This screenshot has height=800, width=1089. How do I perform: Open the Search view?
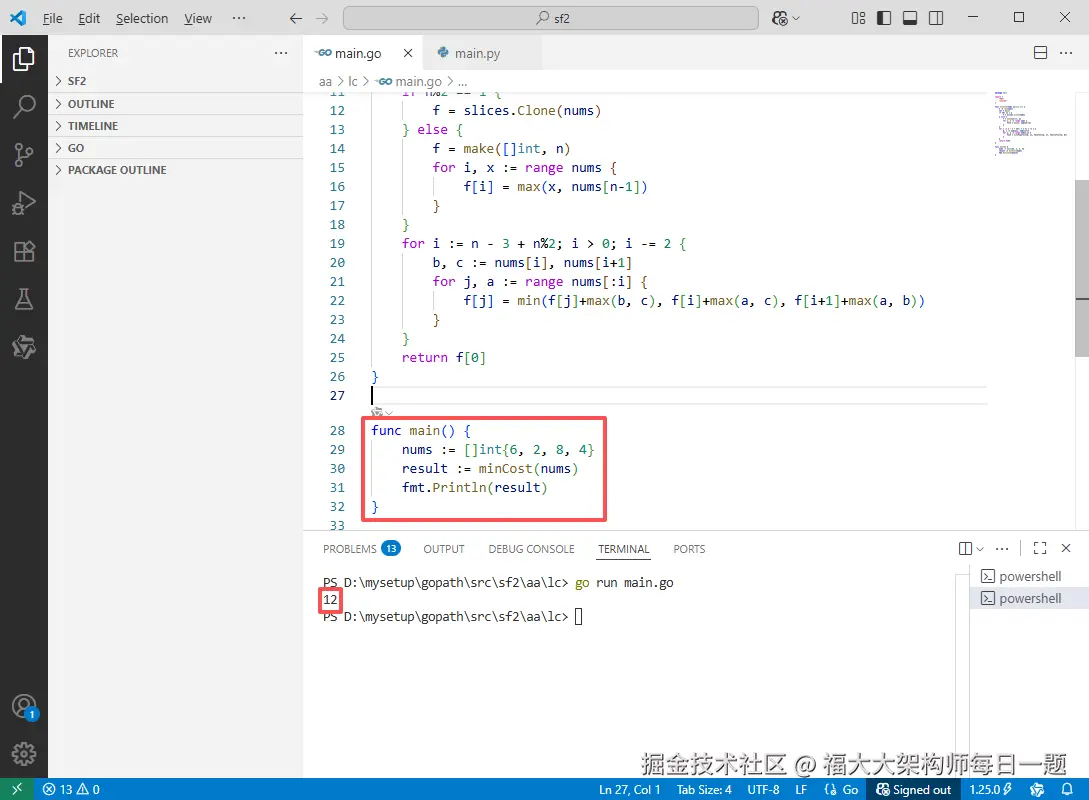point(24,106)
